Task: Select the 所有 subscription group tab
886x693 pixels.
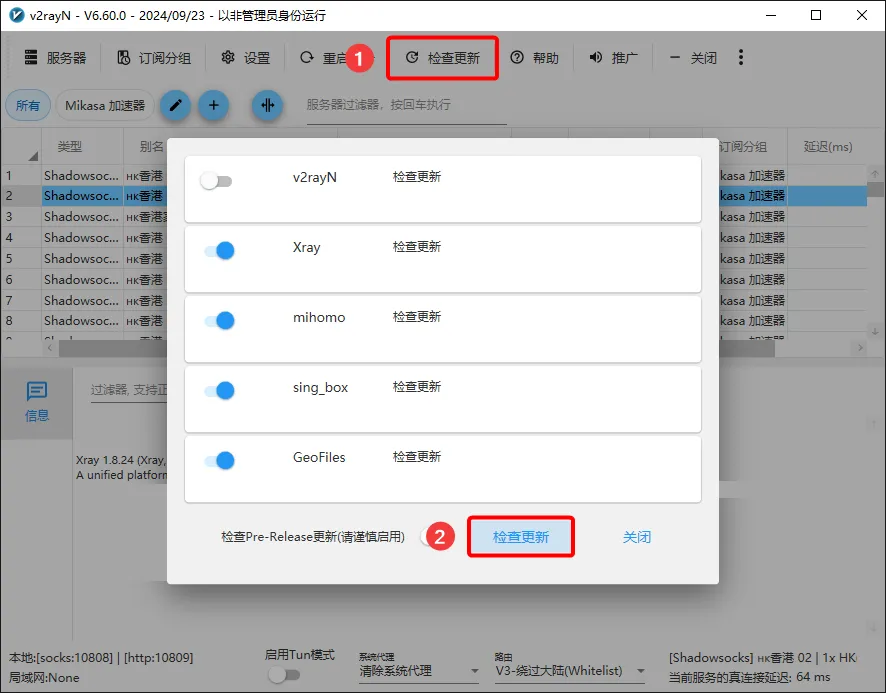Action: tap(28, 105)
